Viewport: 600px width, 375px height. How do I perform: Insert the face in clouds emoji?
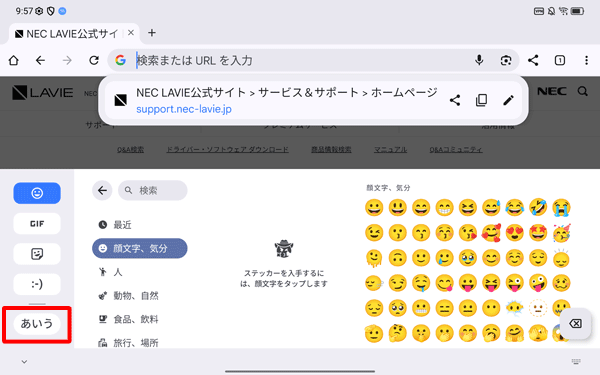point(515,308)
